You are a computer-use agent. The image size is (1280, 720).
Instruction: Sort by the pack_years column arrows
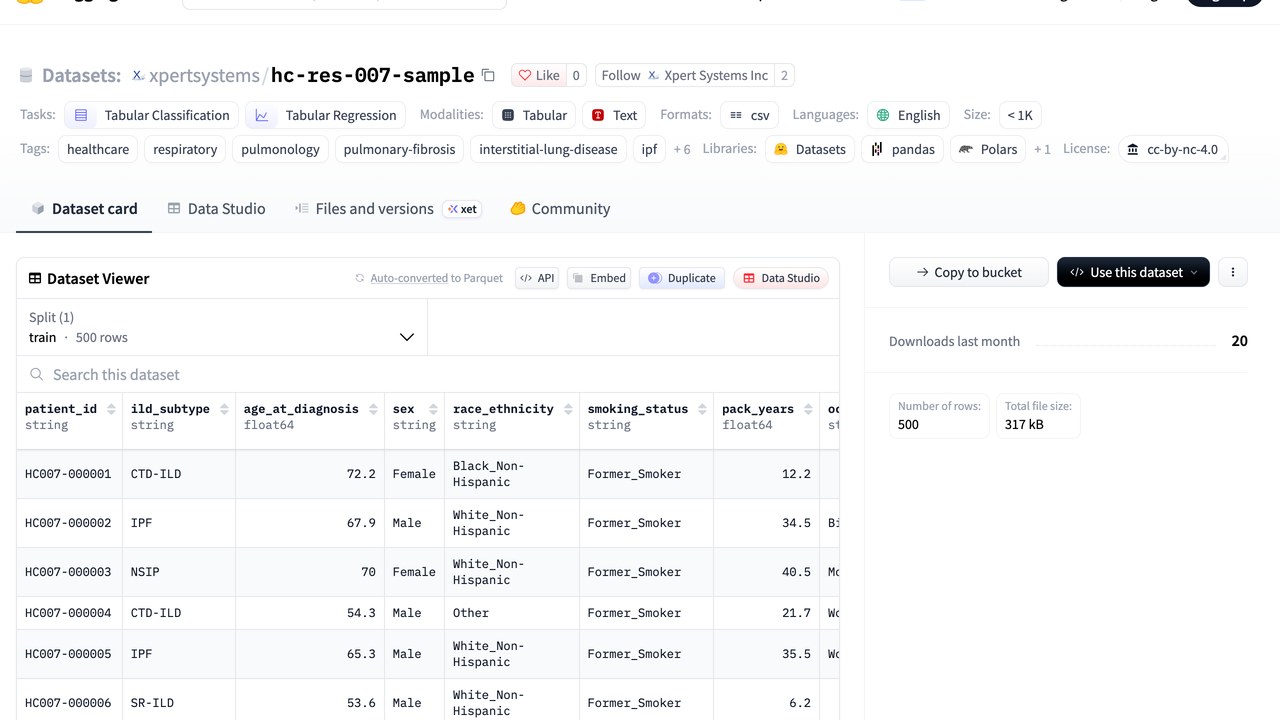(809, 409)
